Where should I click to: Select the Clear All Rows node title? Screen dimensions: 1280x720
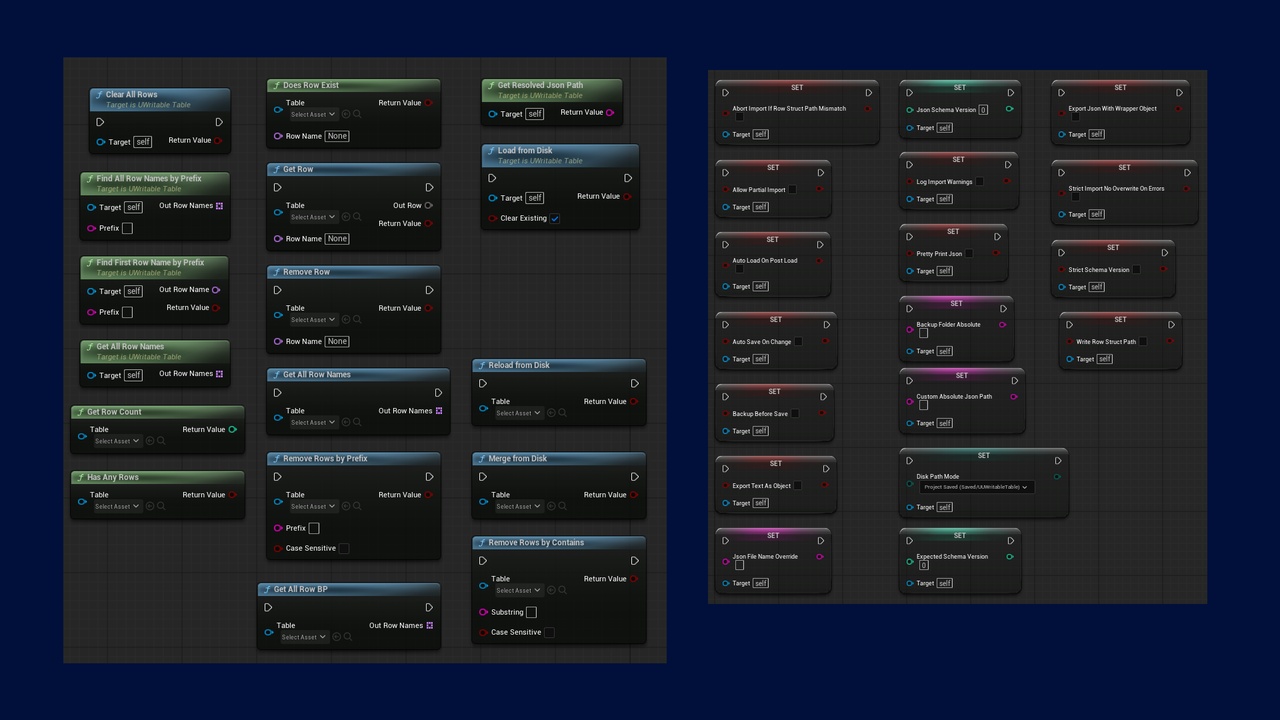(x=131, y=94)
